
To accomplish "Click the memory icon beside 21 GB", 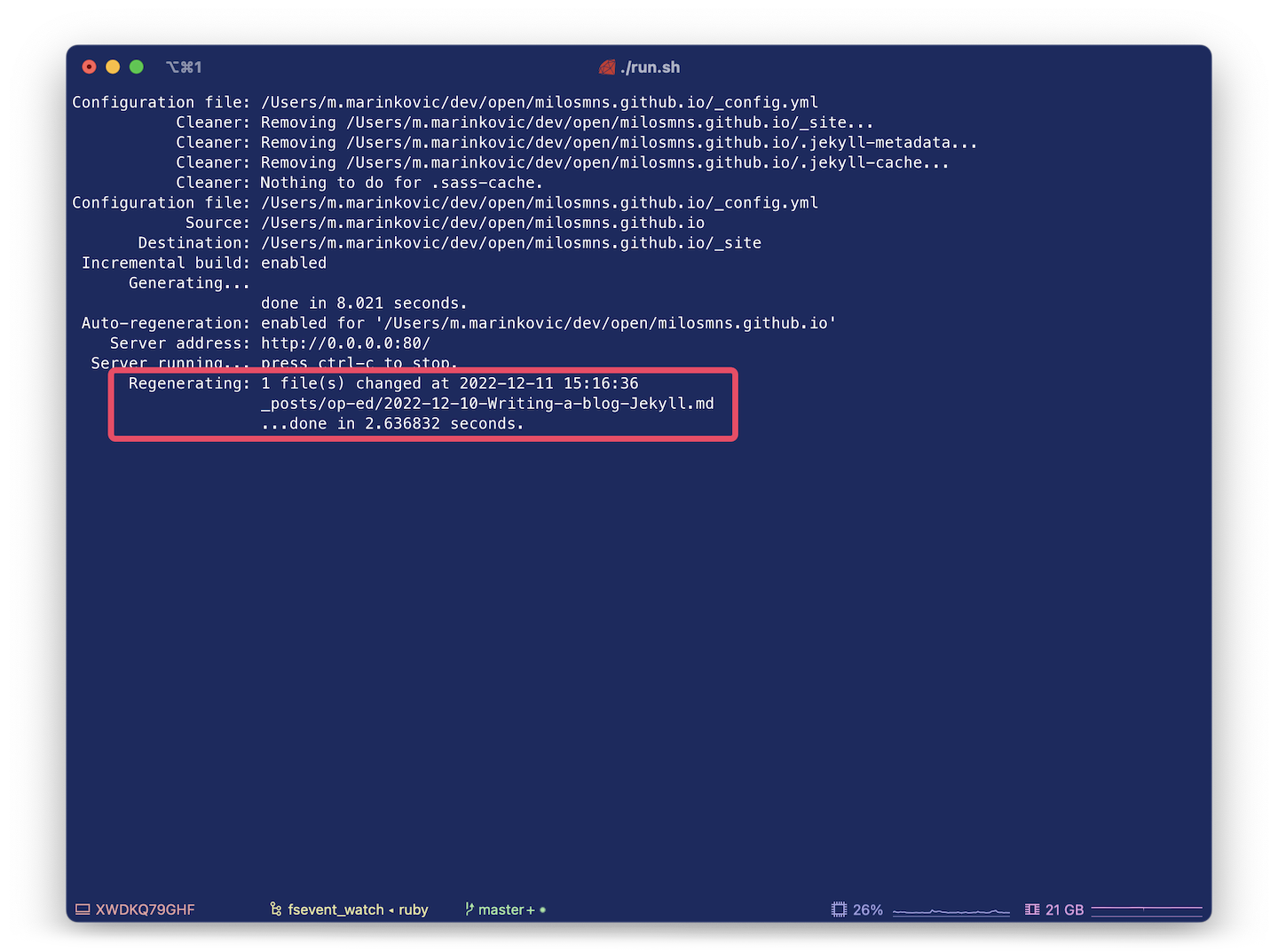I will coord(1032,909).
